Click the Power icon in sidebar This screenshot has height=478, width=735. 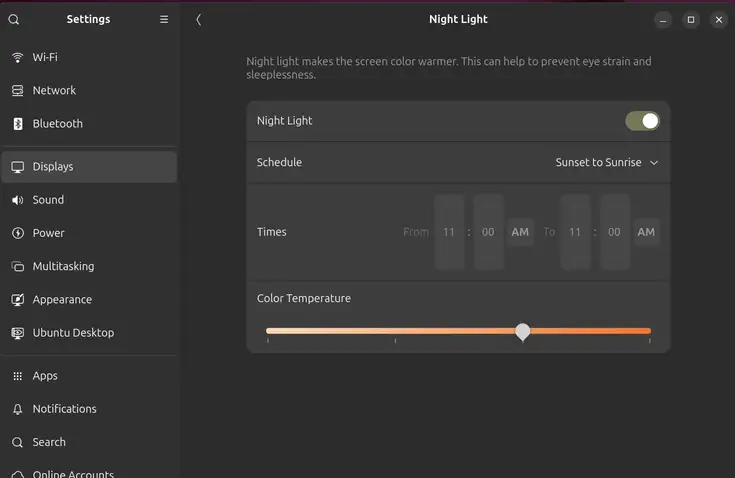click(18, 233)
